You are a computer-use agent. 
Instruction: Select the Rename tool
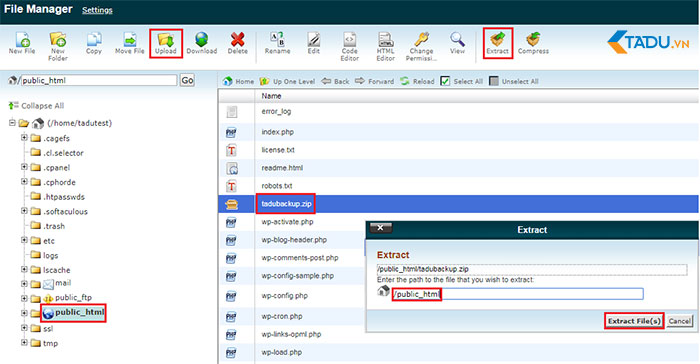coord(277,43)
